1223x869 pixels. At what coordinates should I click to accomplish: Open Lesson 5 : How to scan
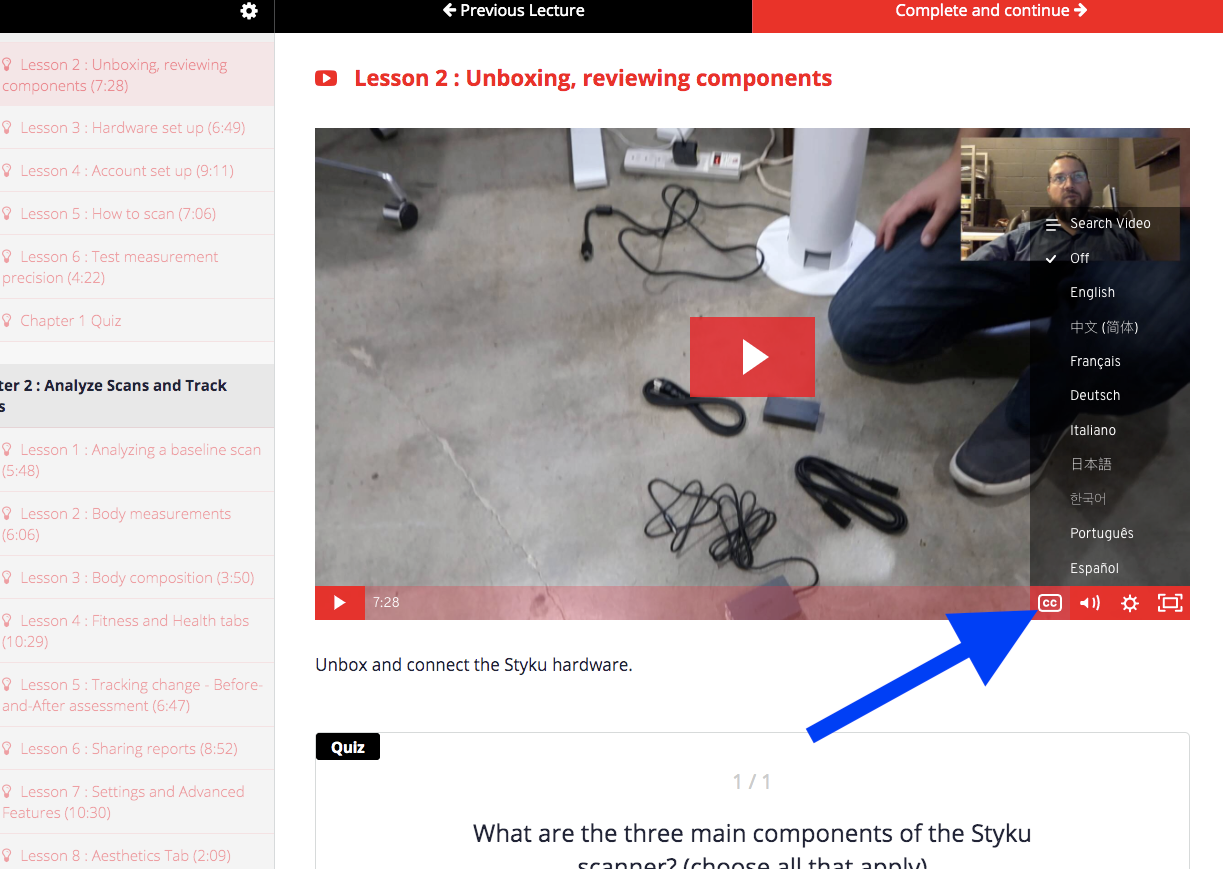(118, 214)
